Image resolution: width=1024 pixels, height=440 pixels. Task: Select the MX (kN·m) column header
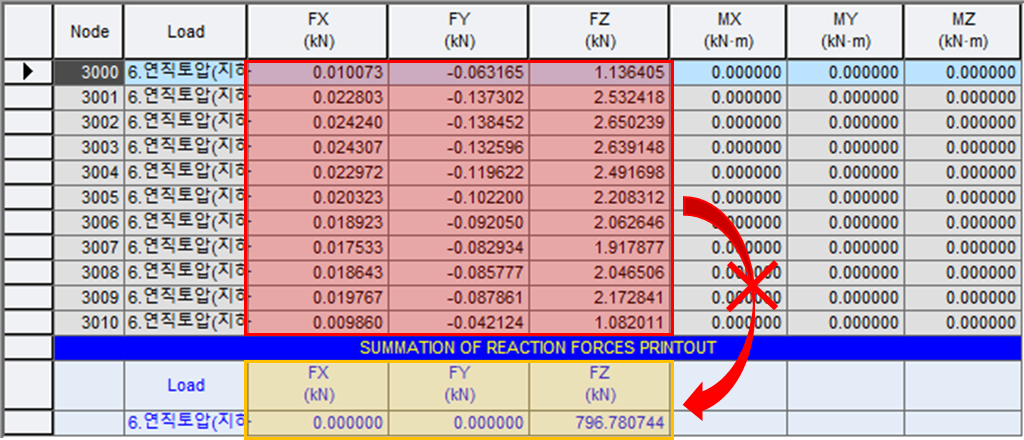click(x=728, y=31)
